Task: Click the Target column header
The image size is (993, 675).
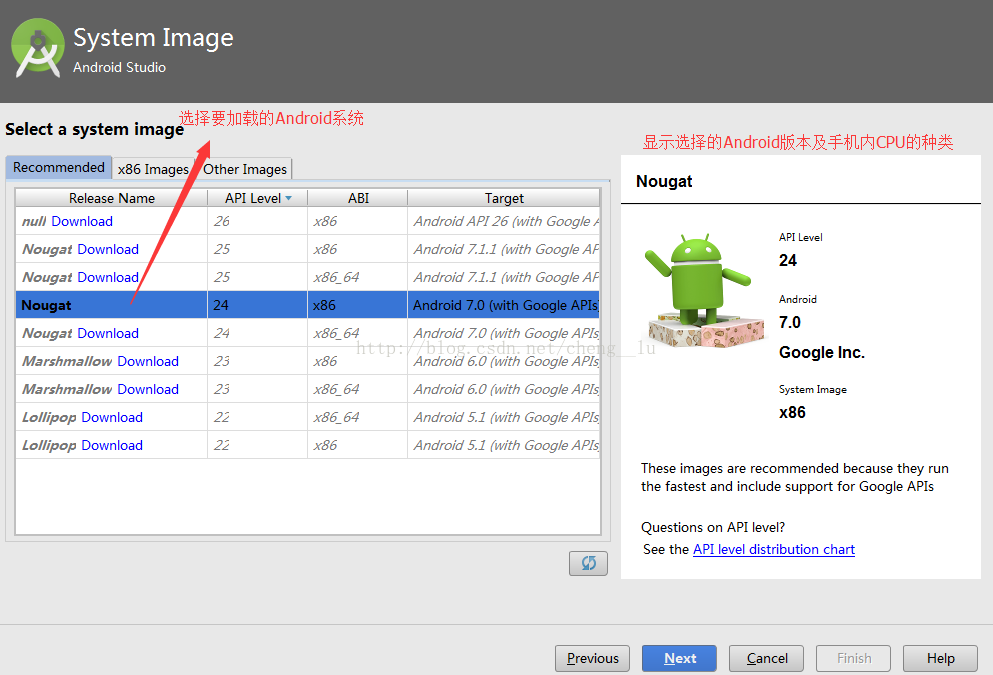Action: tap(504, 198)
